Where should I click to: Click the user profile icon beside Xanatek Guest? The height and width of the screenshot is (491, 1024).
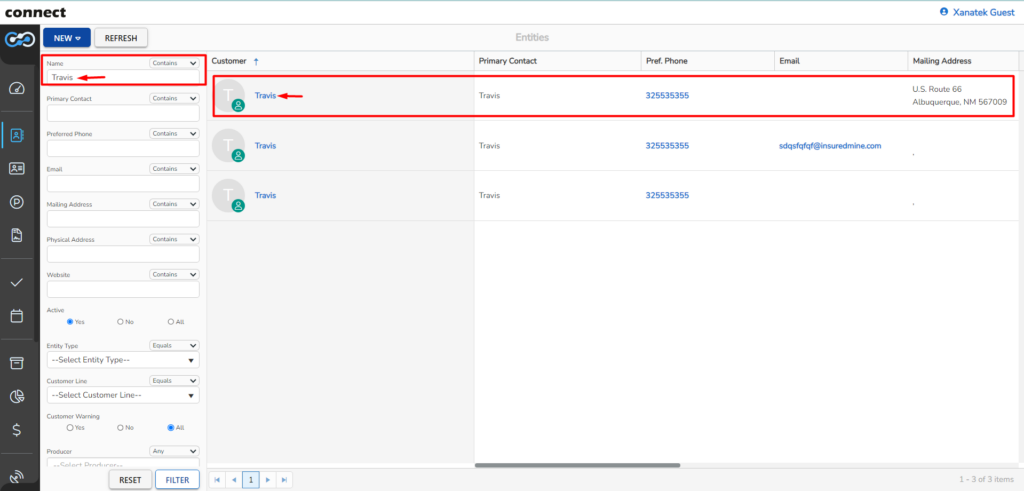click(x=943, y=12)
